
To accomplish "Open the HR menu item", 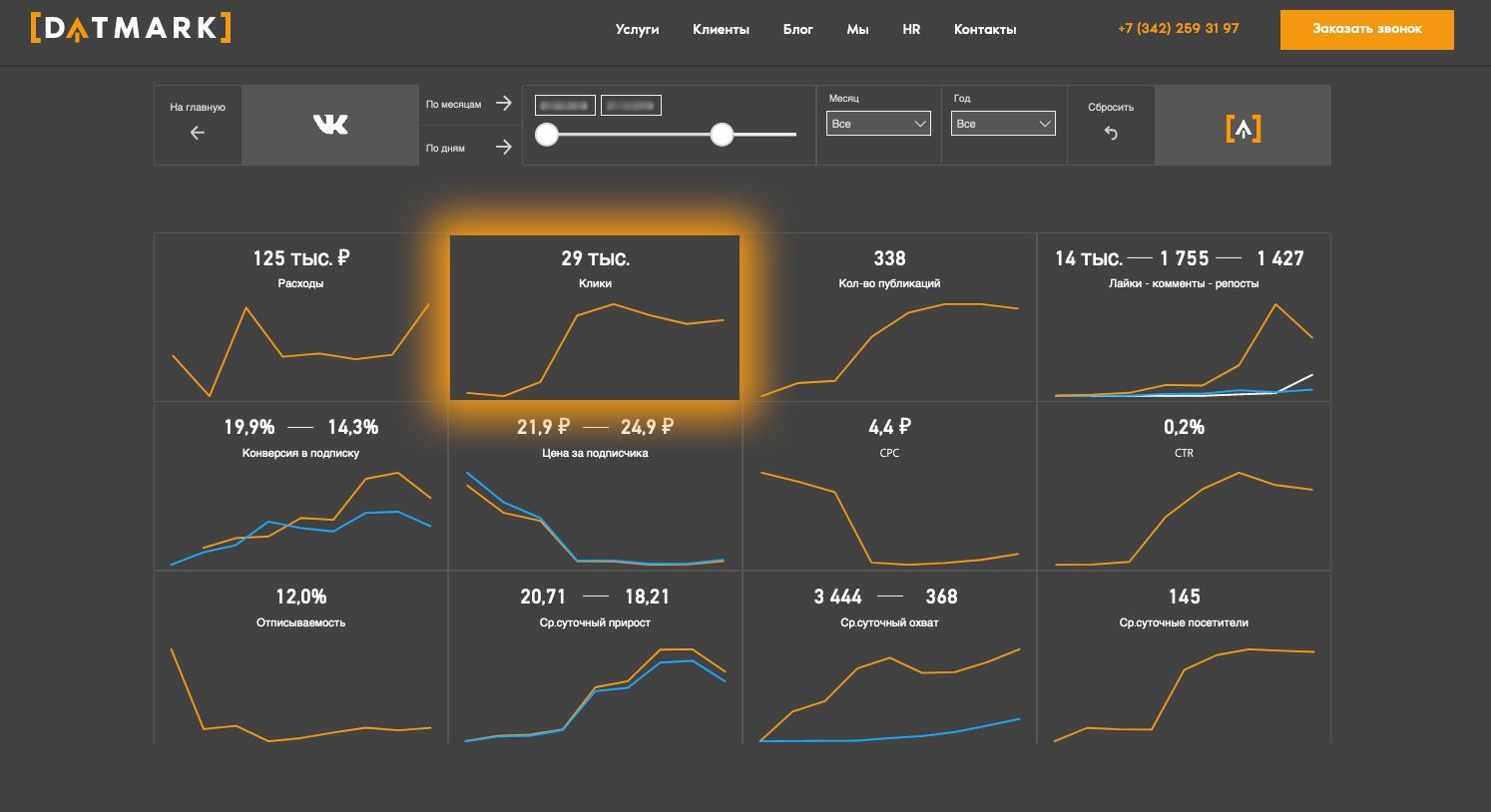I will point(911,29).
